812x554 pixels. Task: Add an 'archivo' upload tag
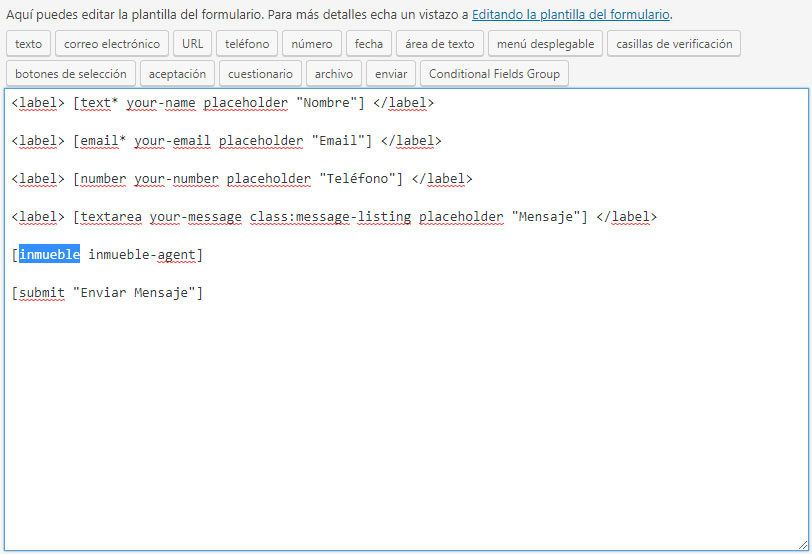[x=333, y=74]
